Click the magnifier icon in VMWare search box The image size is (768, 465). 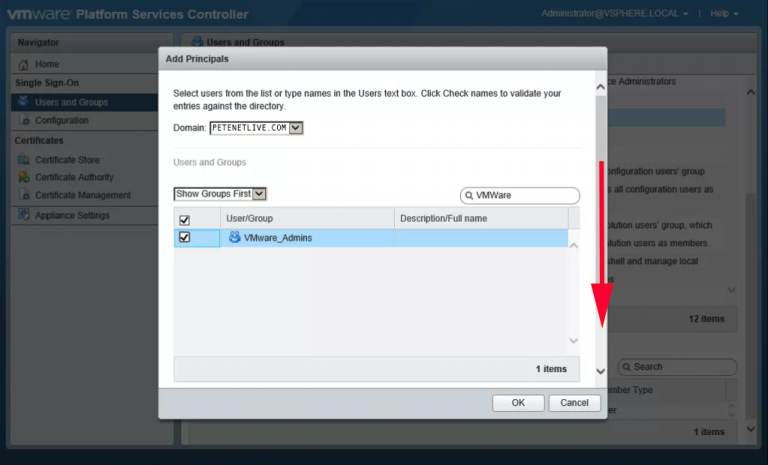click(x=469, y=196)
